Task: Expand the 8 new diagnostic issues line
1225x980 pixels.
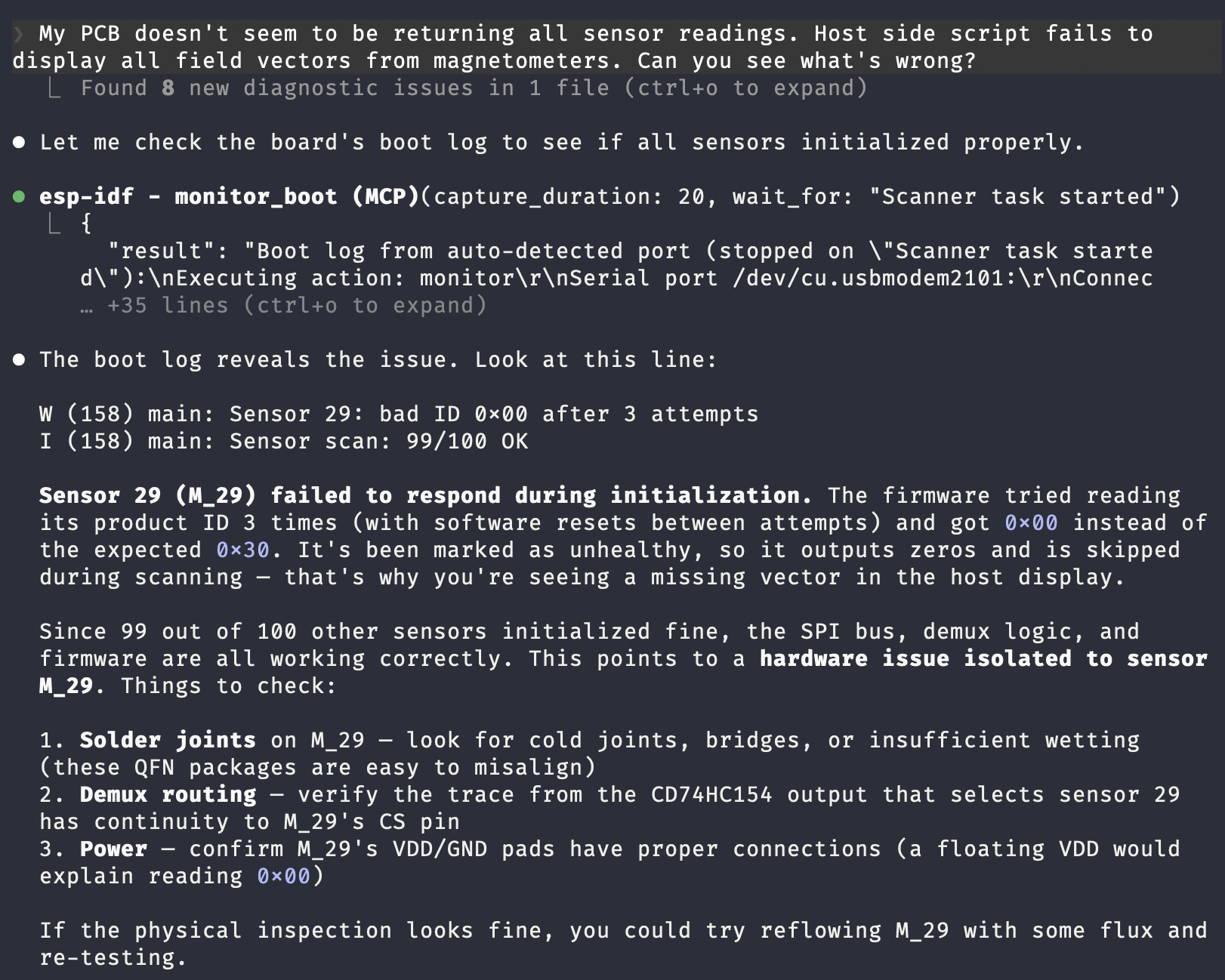Action: [x=474, y=88]
